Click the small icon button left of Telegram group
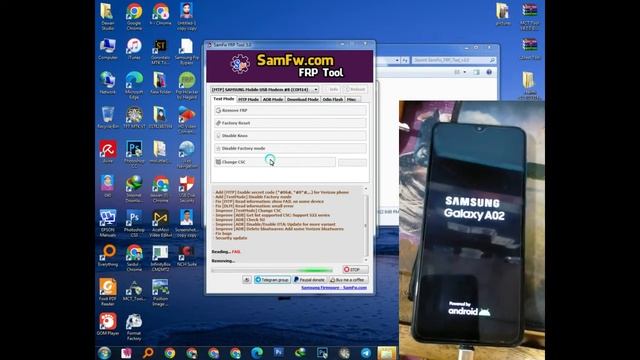The image size is (640, 360). [x=247, y=280]
